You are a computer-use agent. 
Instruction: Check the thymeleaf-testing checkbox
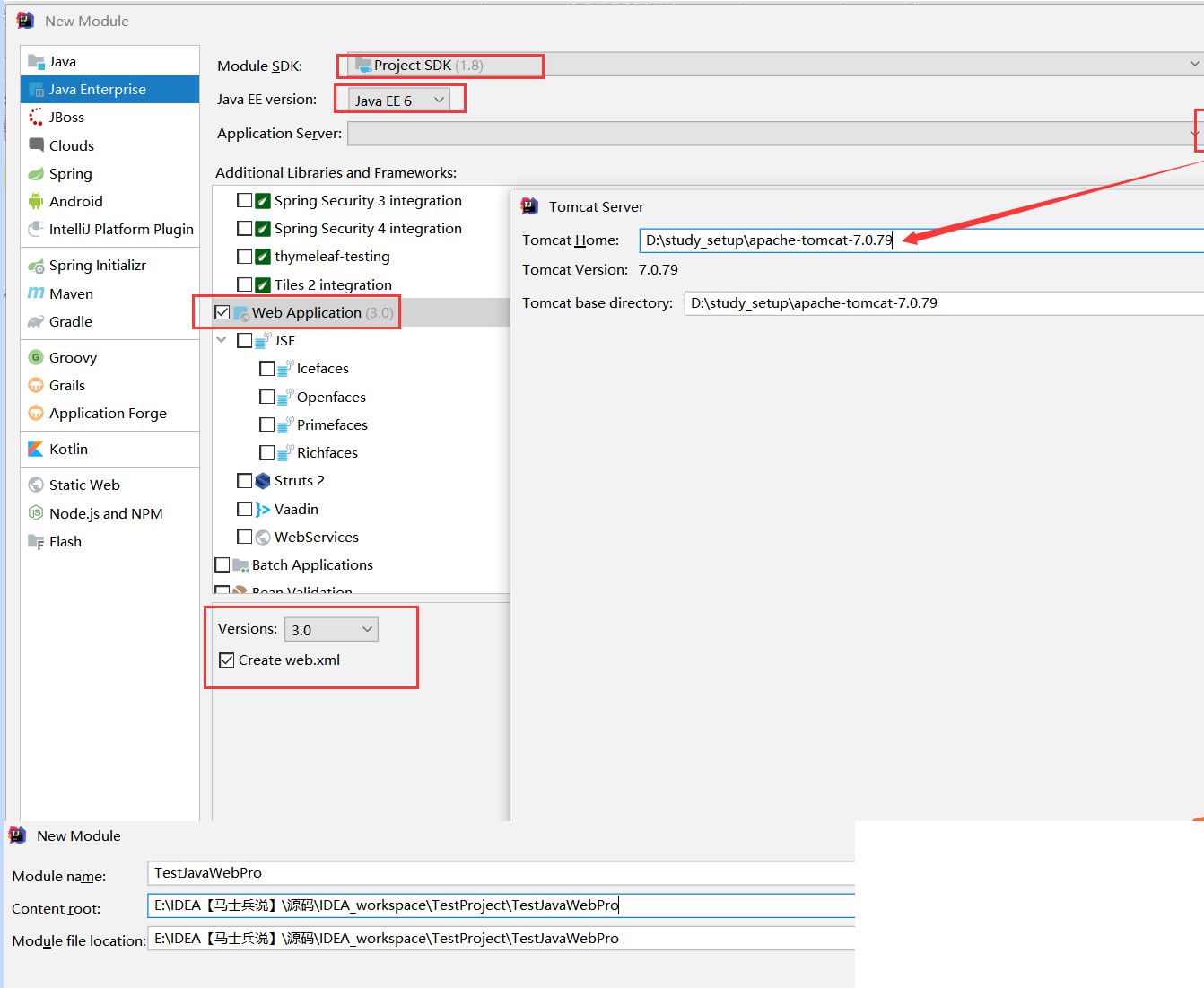pyautogui.click(x=244, y=257)
